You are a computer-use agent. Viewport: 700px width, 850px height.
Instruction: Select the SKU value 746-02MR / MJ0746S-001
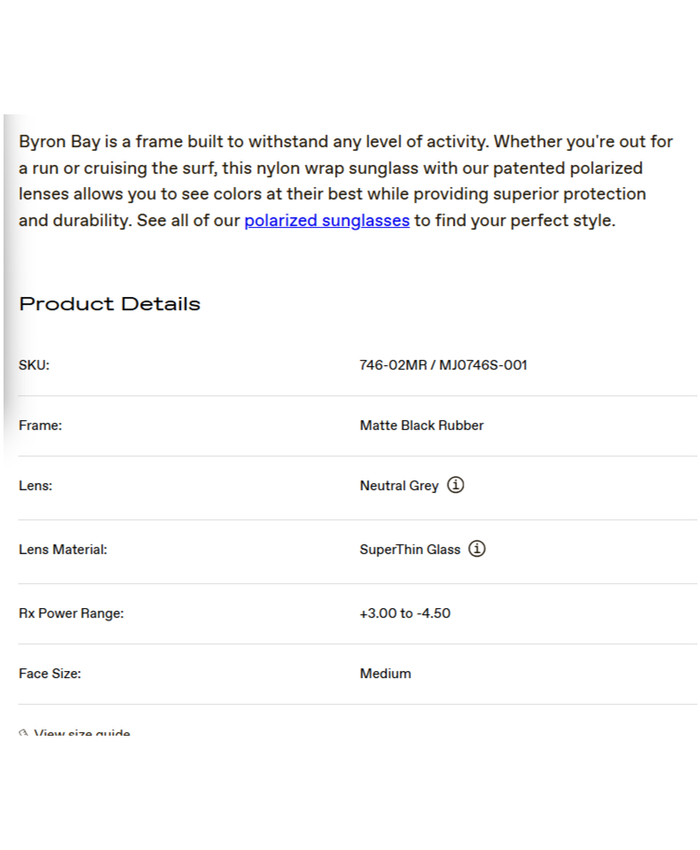[x=443, y=365]
